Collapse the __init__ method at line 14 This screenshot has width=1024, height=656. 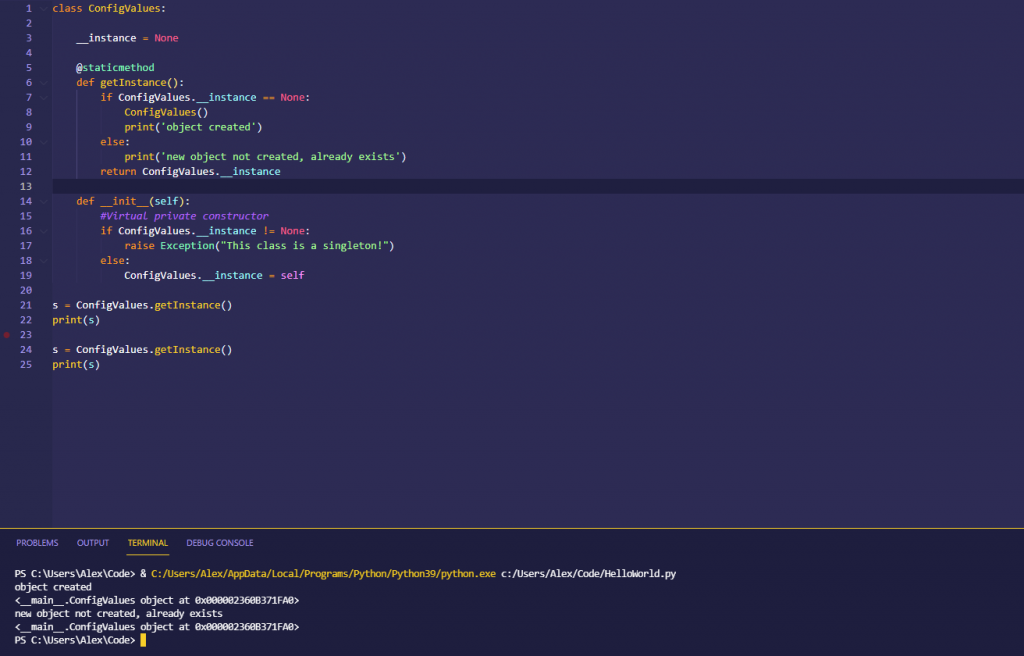pos(44,201)
